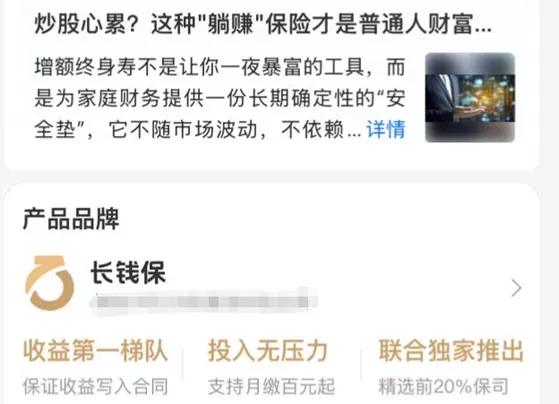Tap the 支持月缴百元起 description
The image size is (559, 404).
click(x=271, y=387)
